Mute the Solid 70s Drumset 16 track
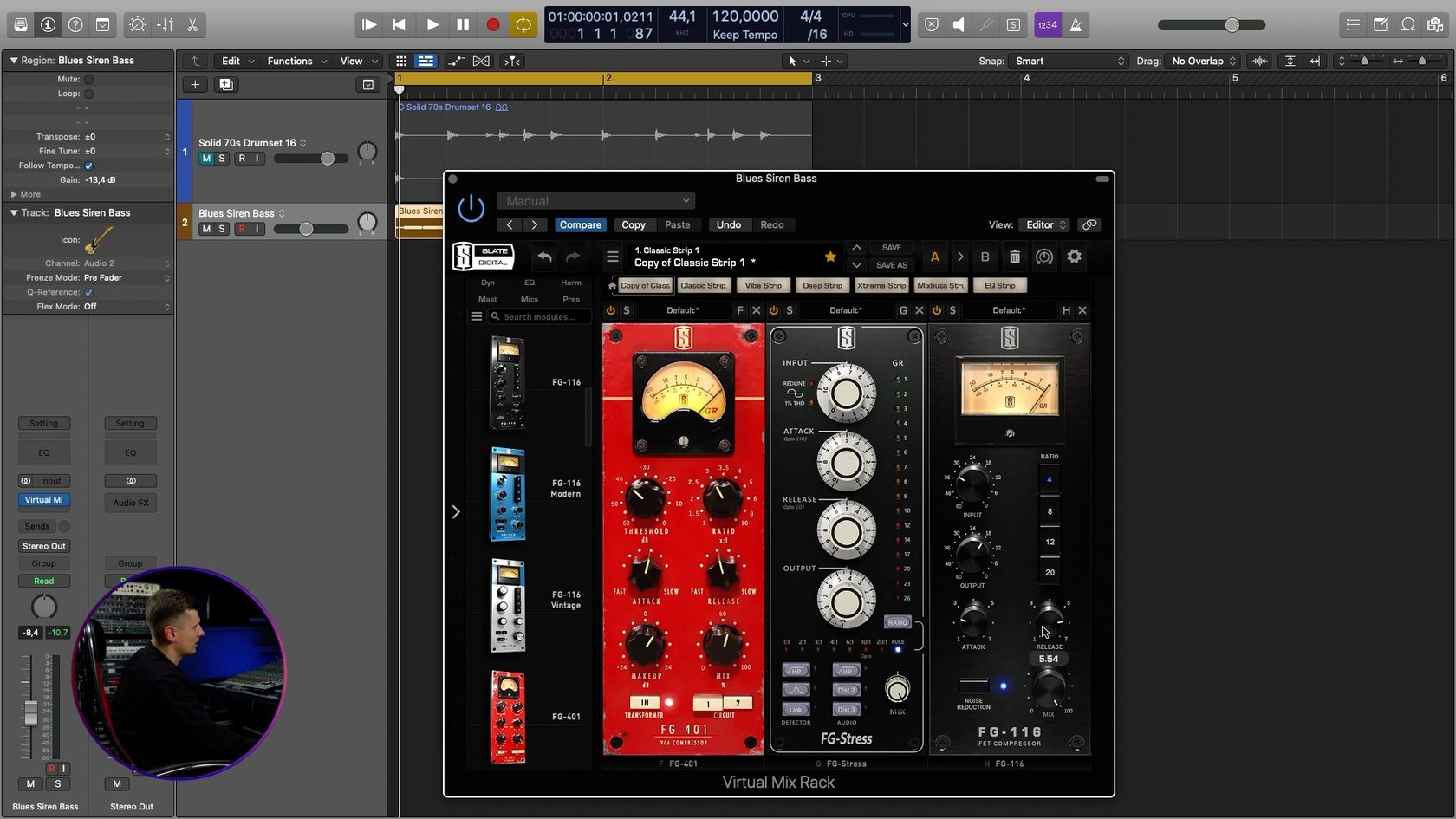The image size is (1456, 819). tap(206, 159)
